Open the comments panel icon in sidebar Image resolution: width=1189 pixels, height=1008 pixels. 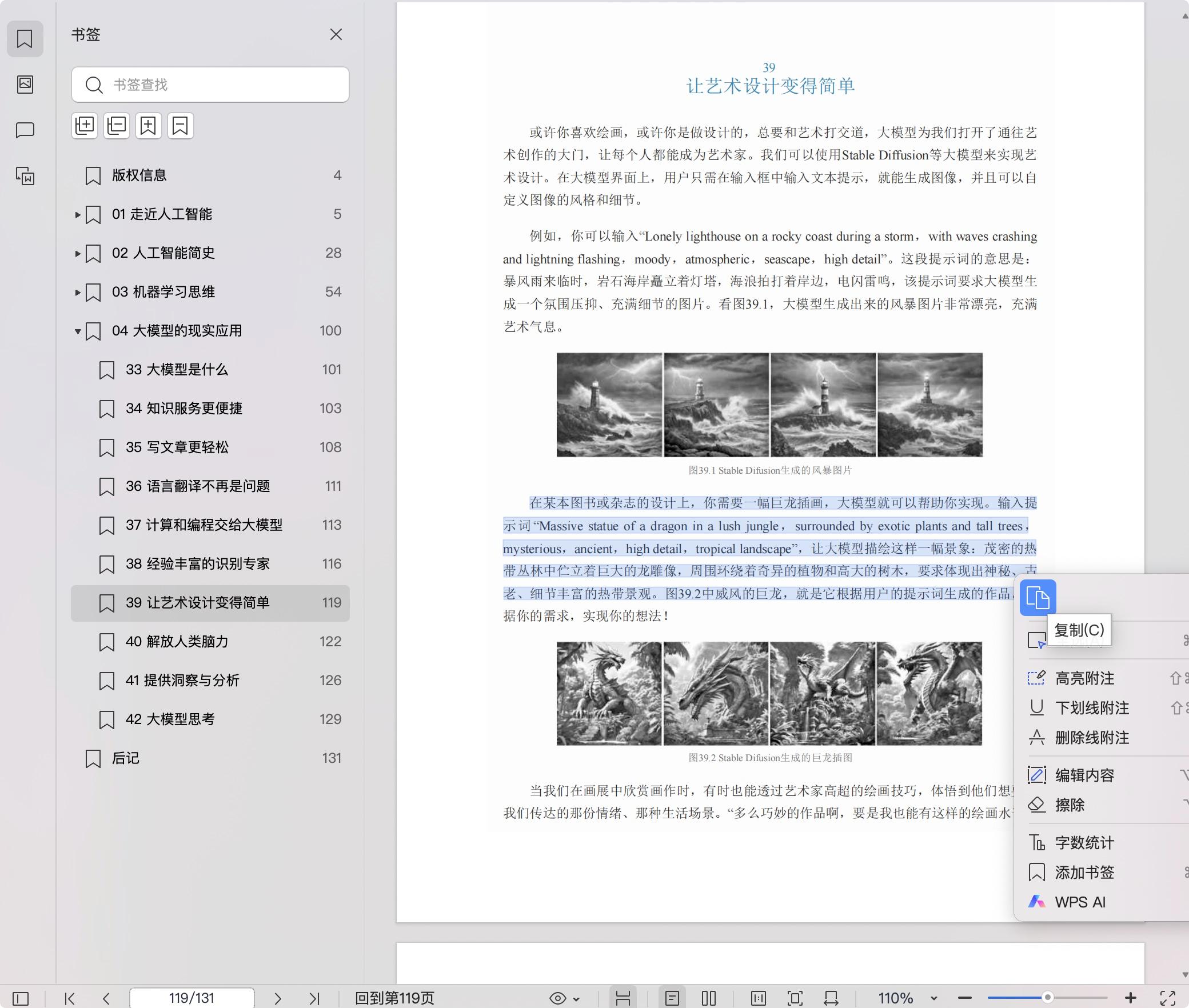(25, 130)
